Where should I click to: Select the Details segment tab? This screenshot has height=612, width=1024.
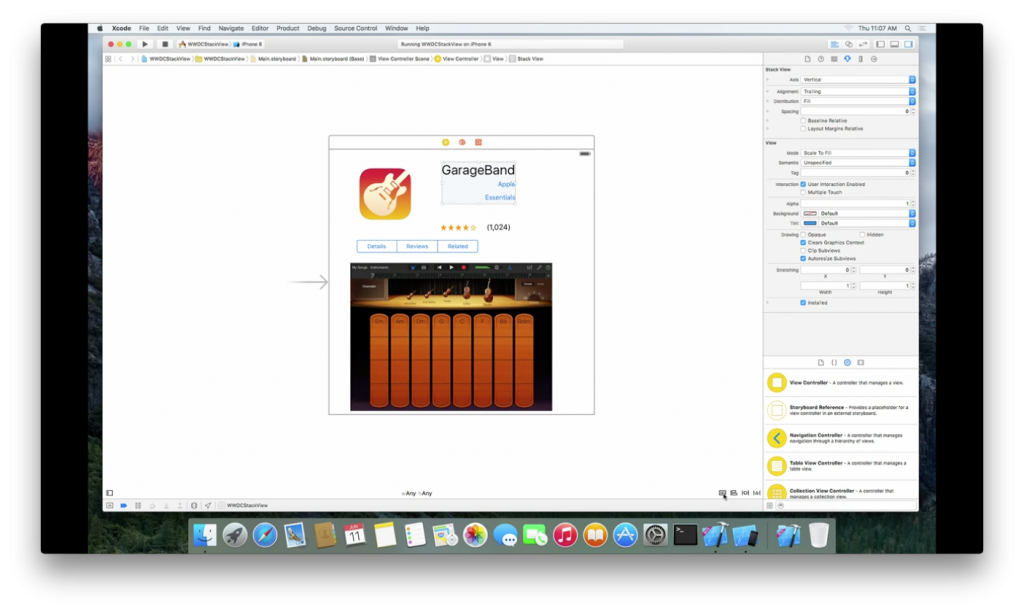click(377, 246)
